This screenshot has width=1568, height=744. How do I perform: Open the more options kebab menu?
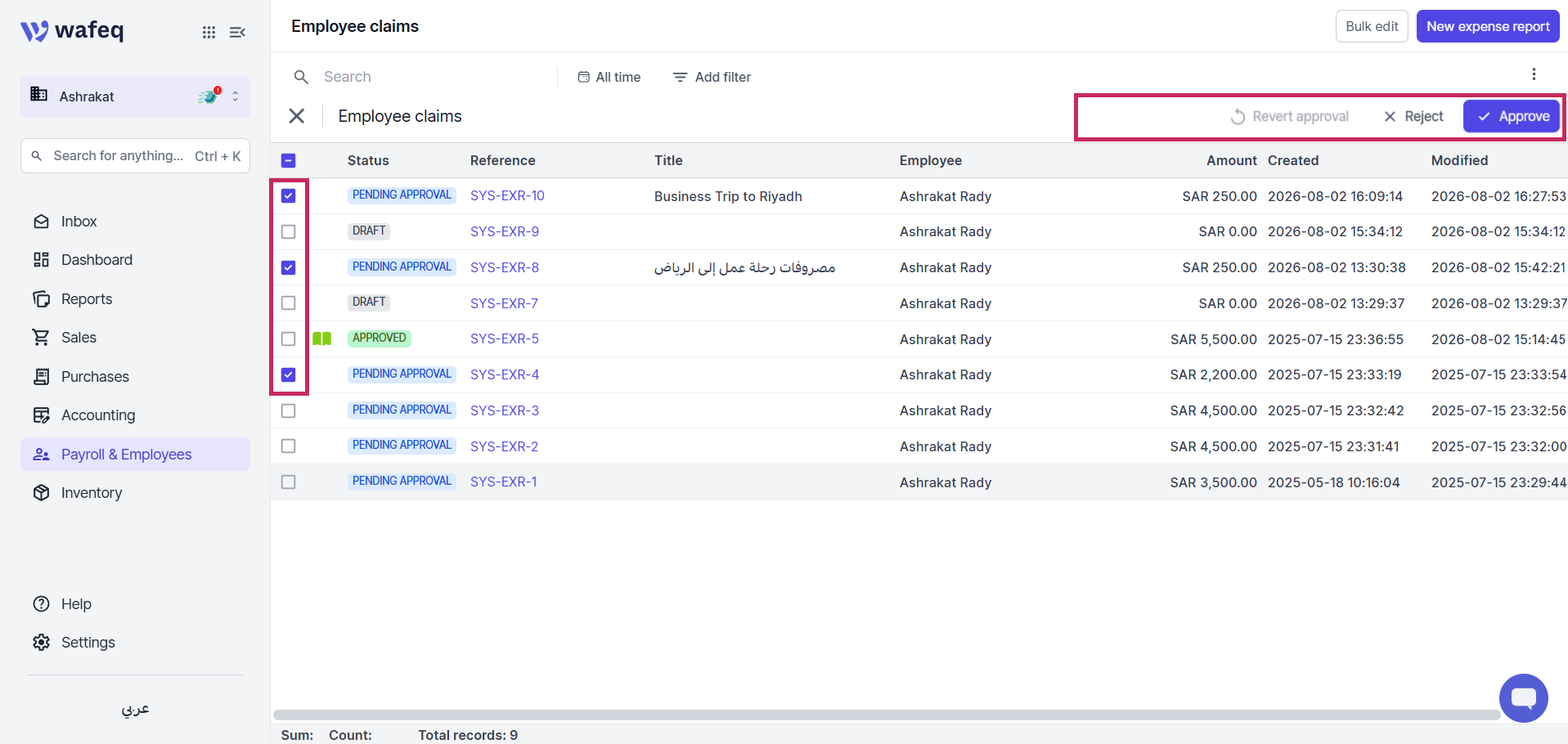(x=1534, y=74)
